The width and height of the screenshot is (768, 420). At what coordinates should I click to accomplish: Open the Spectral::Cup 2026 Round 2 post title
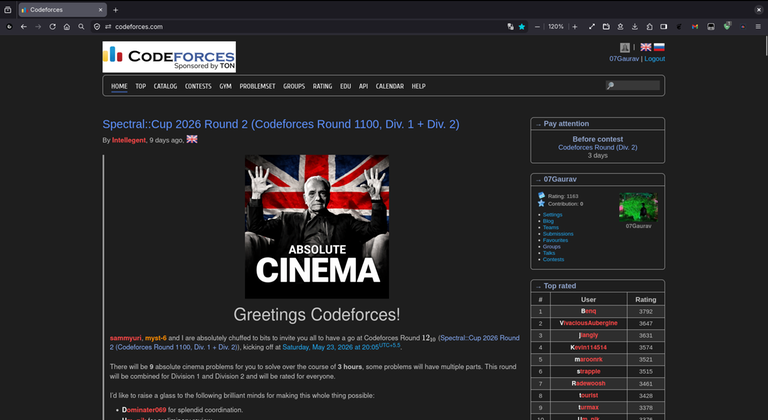[x=281, y=124]
